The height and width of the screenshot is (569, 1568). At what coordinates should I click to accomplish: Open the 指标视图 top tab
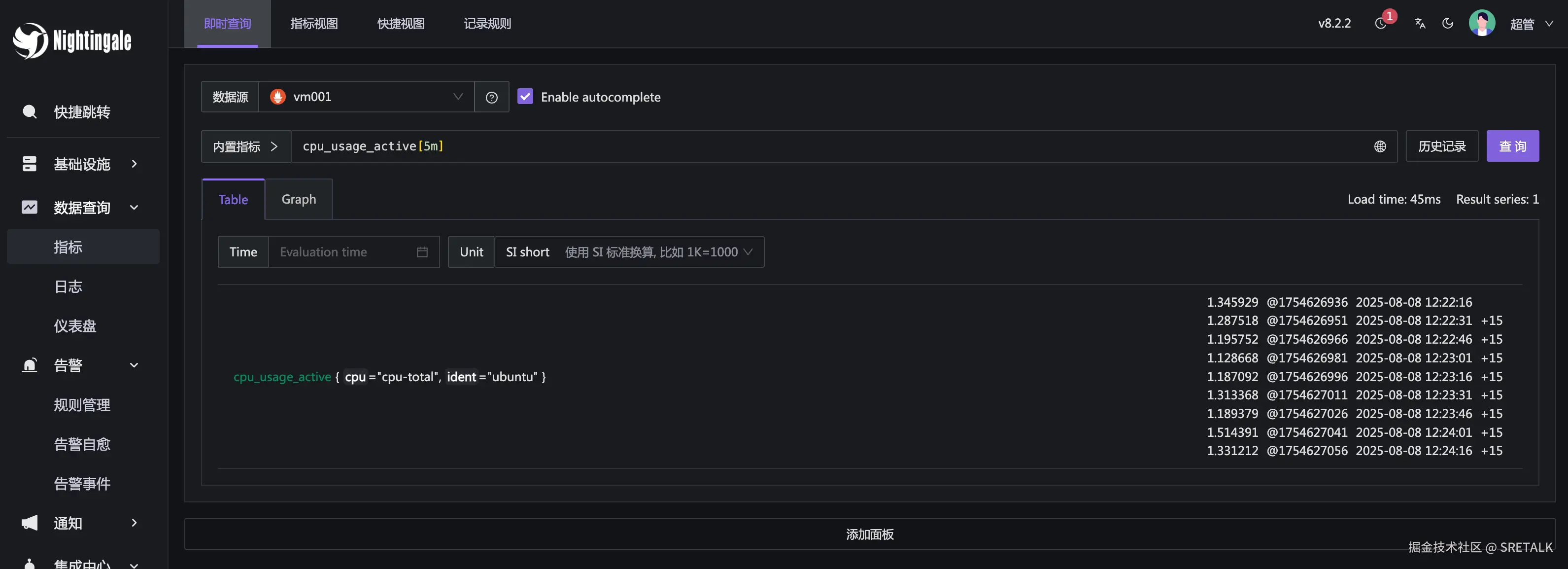pyautogui.click(x=313, y=24)
